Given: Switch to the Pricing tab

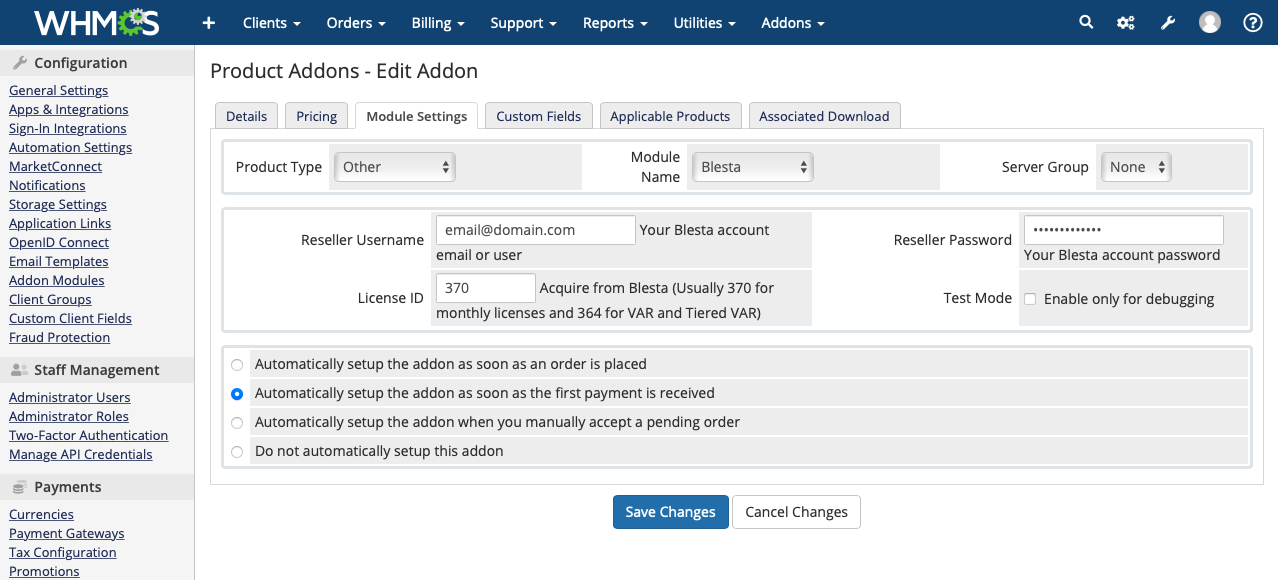Looking at the screenshot, I should 317,116.
